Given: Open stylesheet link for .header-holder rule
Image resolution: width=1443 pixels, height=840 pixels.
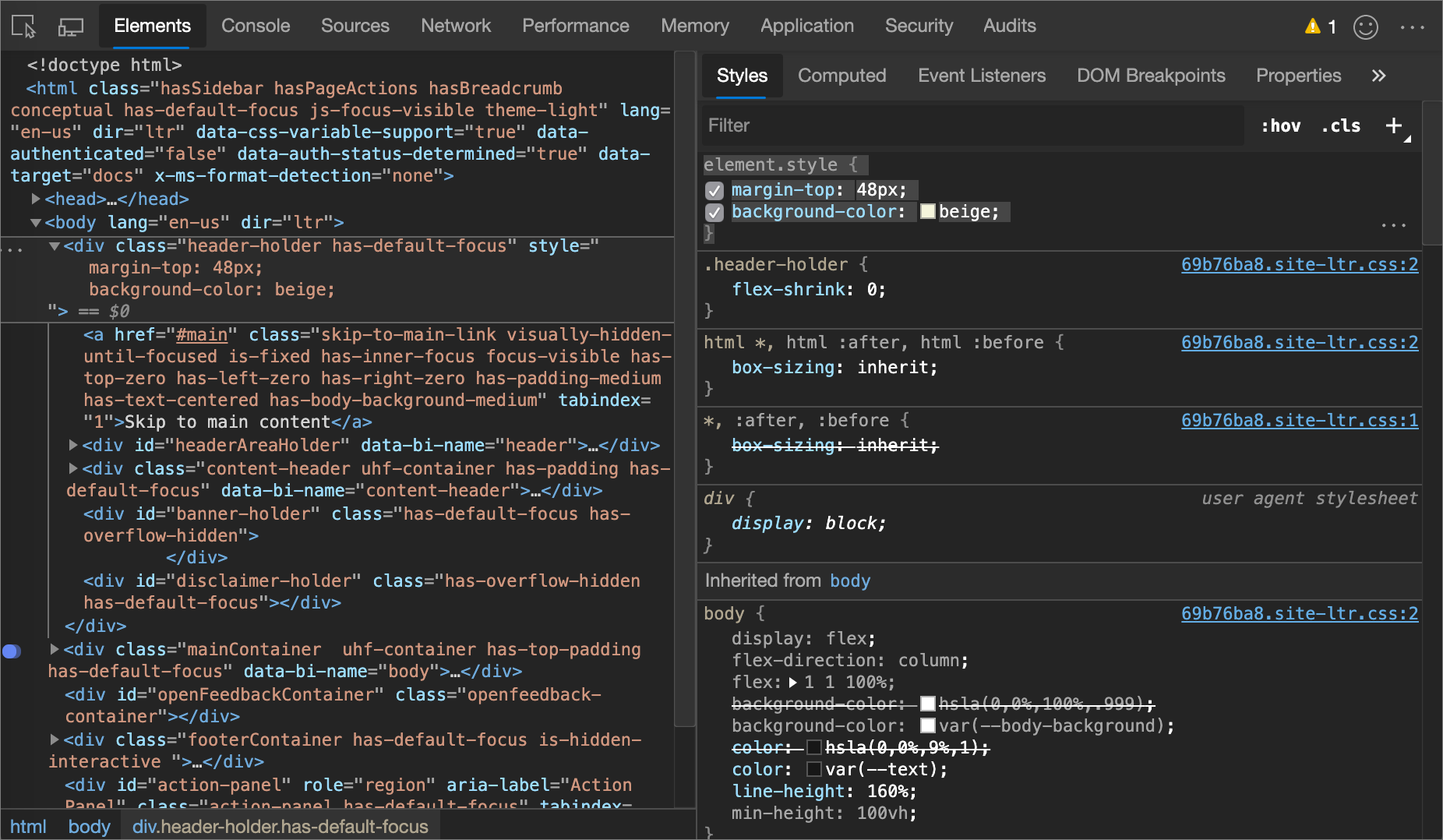Looking at the screenshot, I should 1299,265.
